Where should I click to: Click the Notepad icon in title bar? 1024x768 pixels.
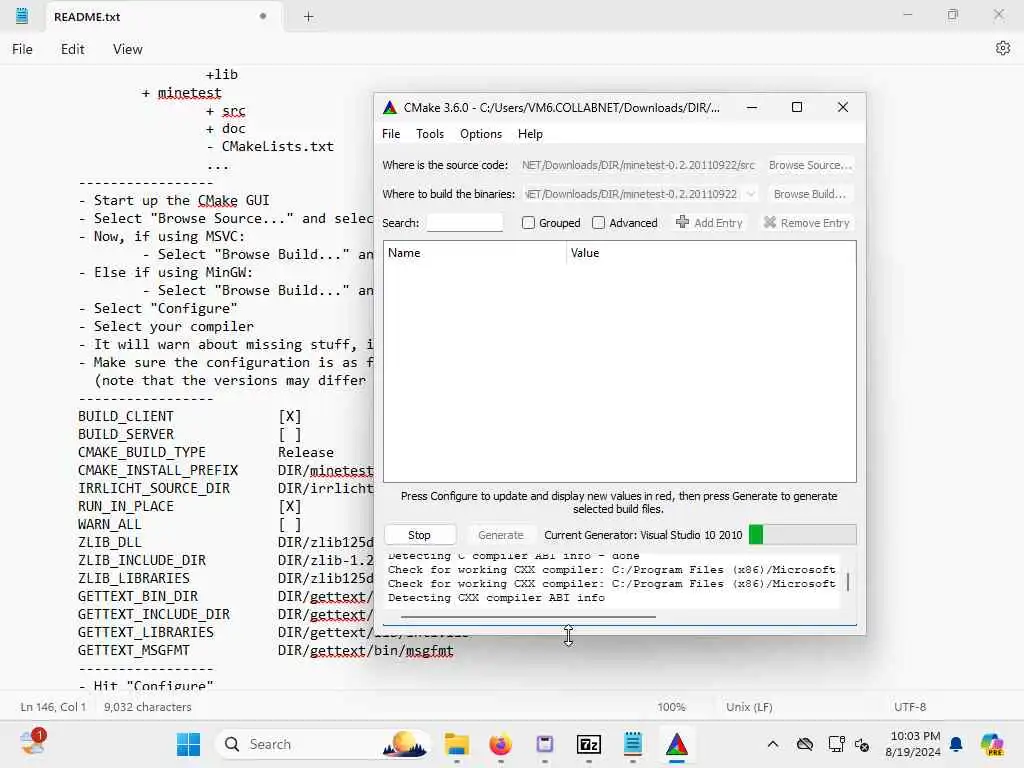pyautogui.click(x=22, y=16)
